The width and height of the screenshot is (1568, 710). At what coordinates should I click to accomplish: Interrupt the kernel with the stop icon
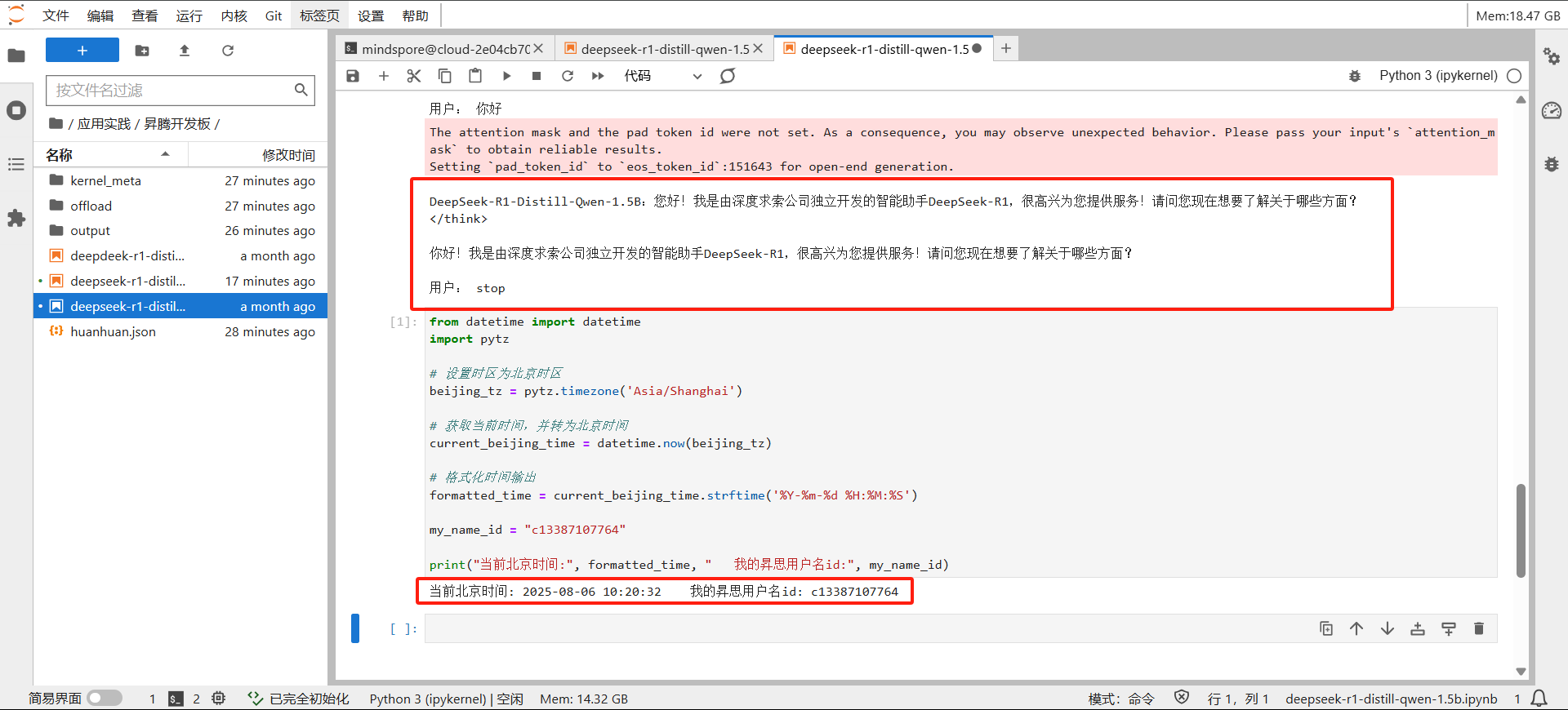pyautogui.click(x=537, y=76)
